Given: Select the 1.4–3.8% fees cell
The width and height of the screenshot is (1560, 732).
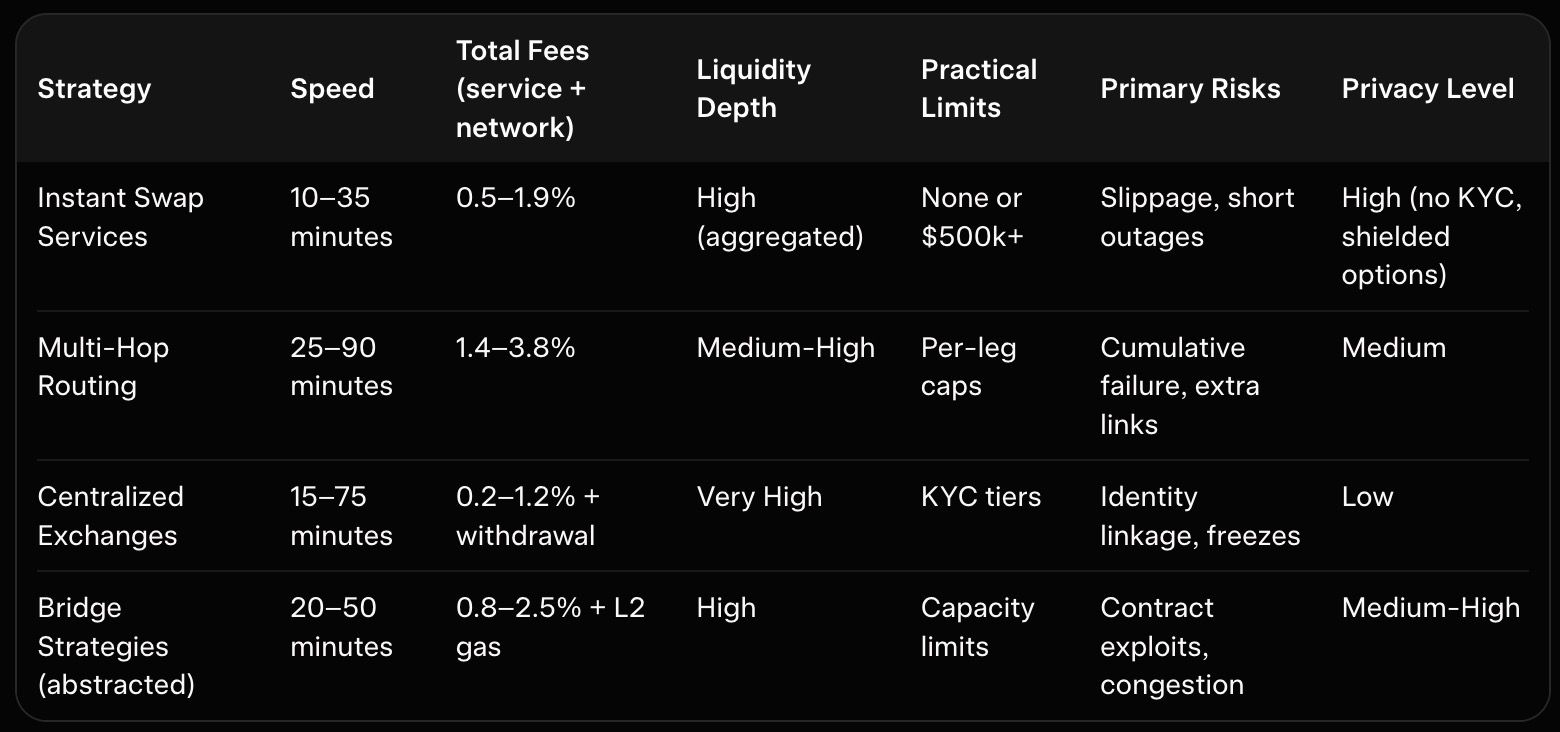Looking at the screenshot, I should (x=515, y=348).
